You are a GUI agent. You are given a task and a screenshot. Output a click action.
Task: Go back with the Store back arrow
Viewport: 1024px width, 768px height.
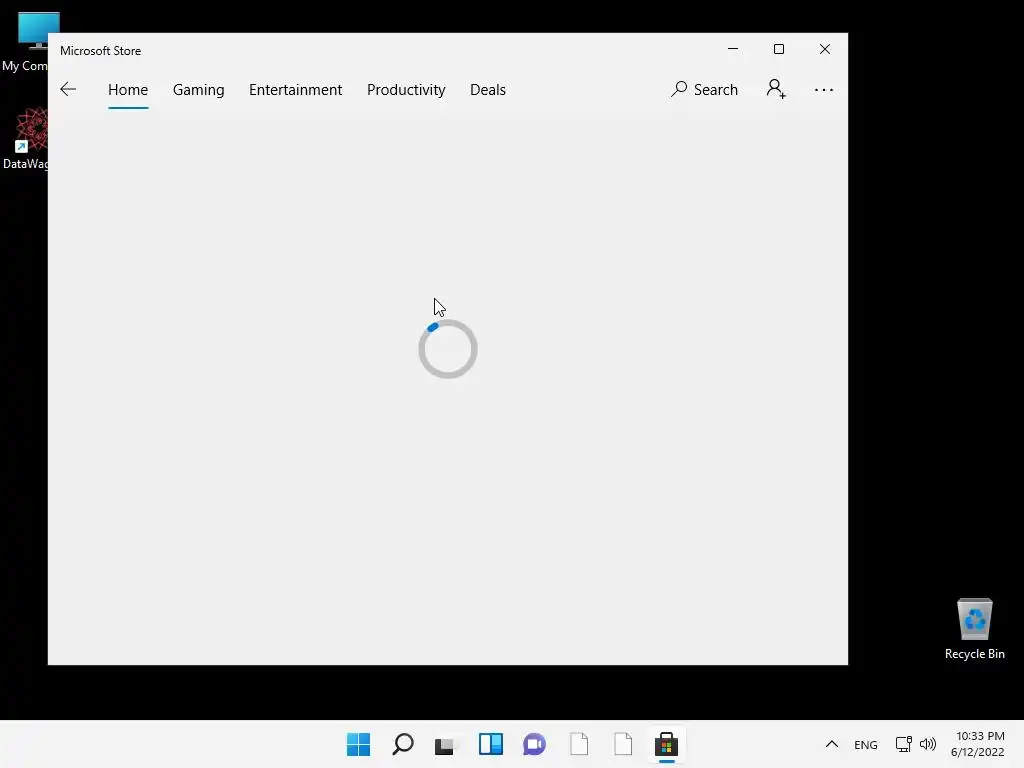pos(68,89)
